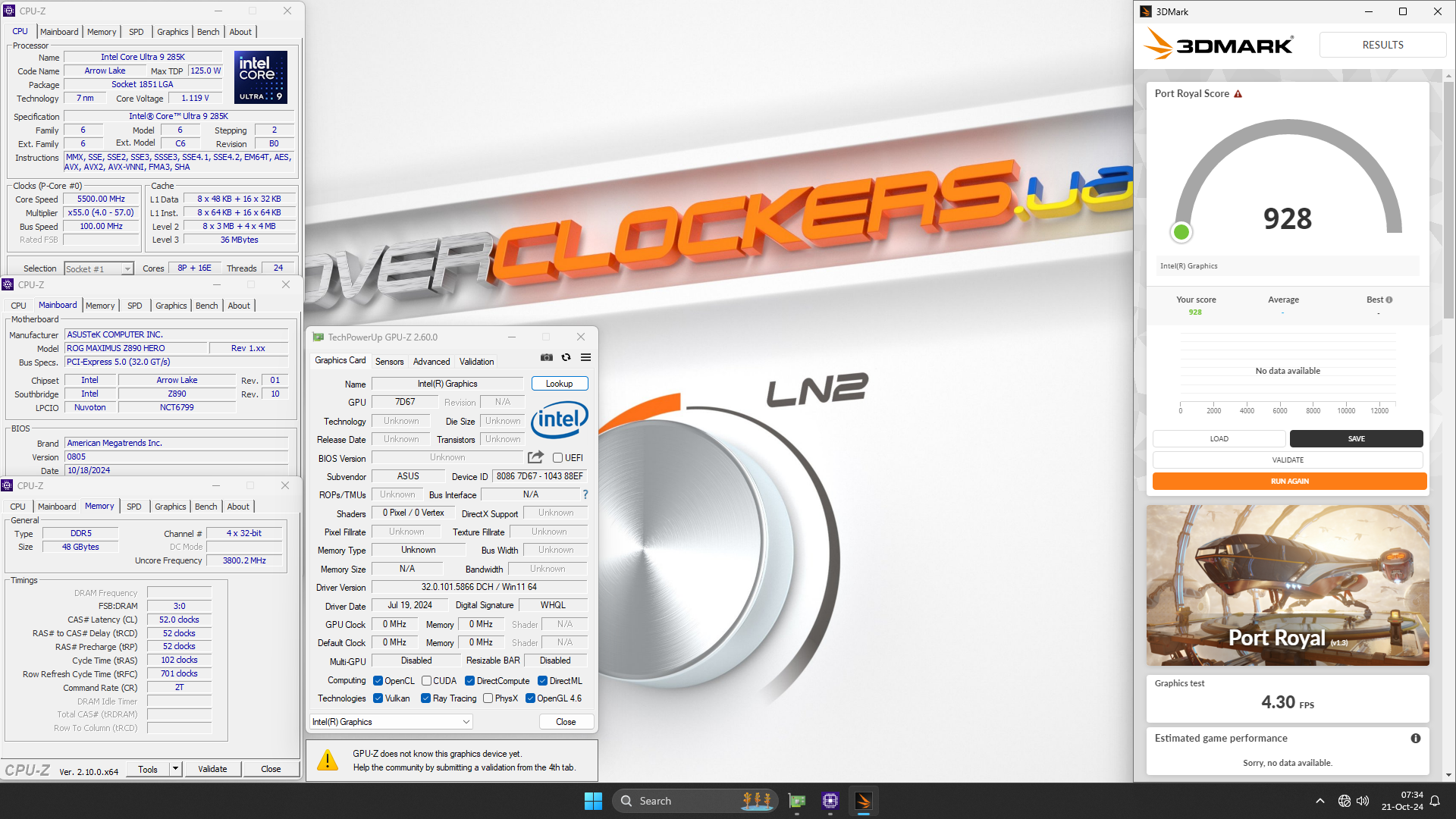Screen dimensions: 1456x819
Task: Click the GPU-Z settings/menu icon
Action: click(x=586, y=357)
